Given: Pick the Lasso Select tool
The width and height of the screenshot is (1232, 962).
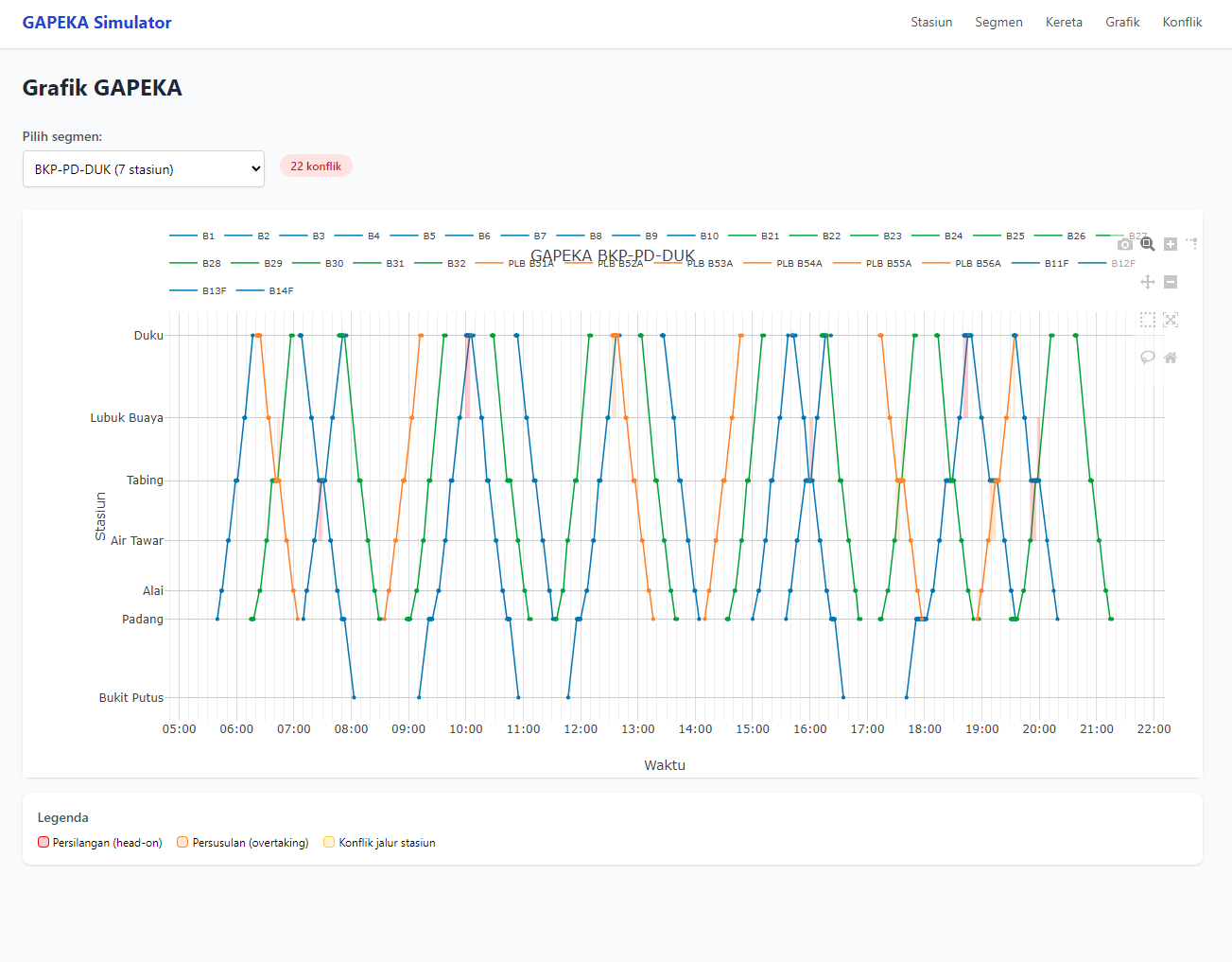Looking at the screenshot, I should click(x=1148, y=358).
